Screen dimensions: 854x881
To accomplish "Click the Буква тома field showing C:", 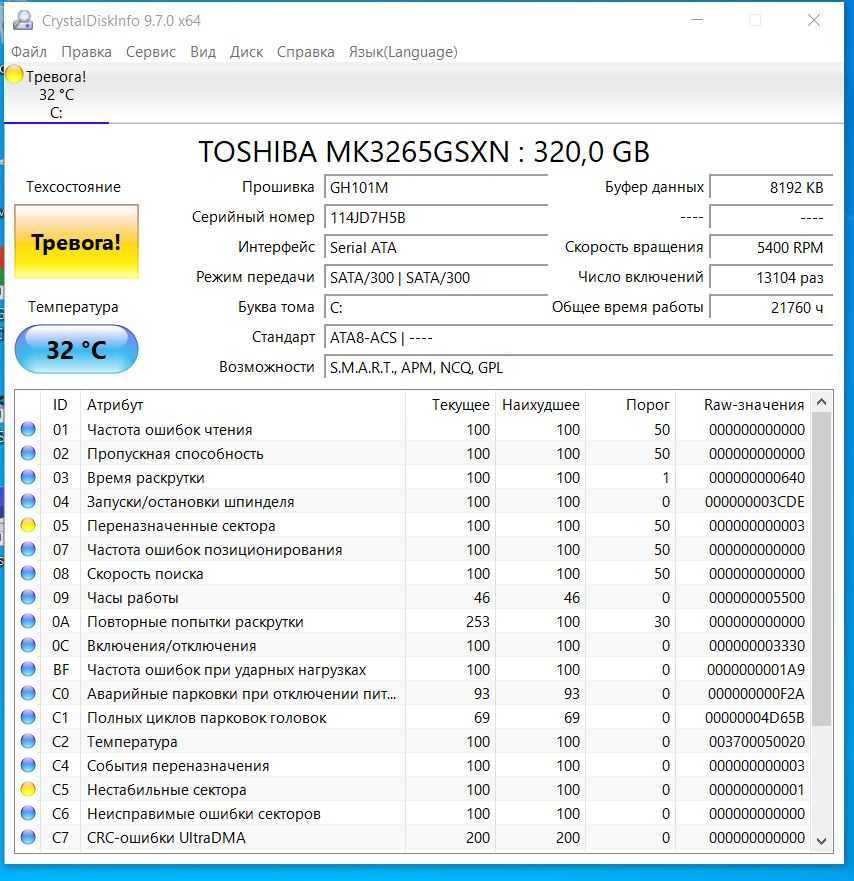I will 436,307.
